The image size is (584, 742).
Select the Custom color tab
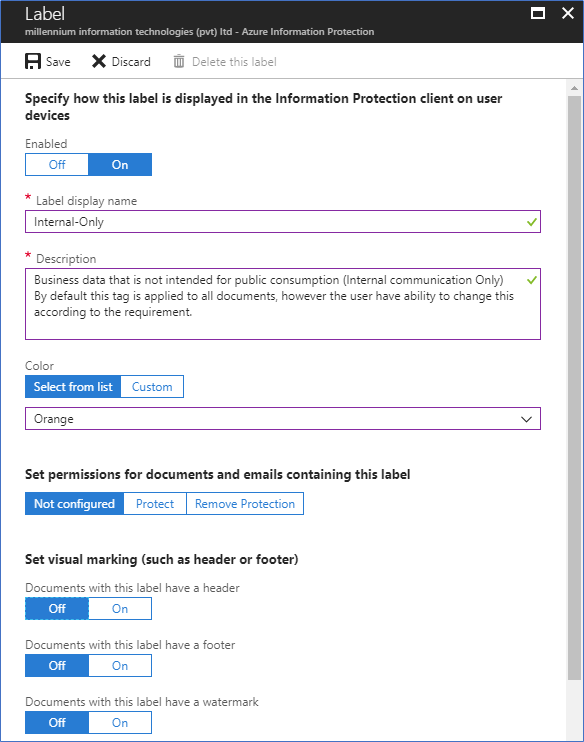(152, 387)
